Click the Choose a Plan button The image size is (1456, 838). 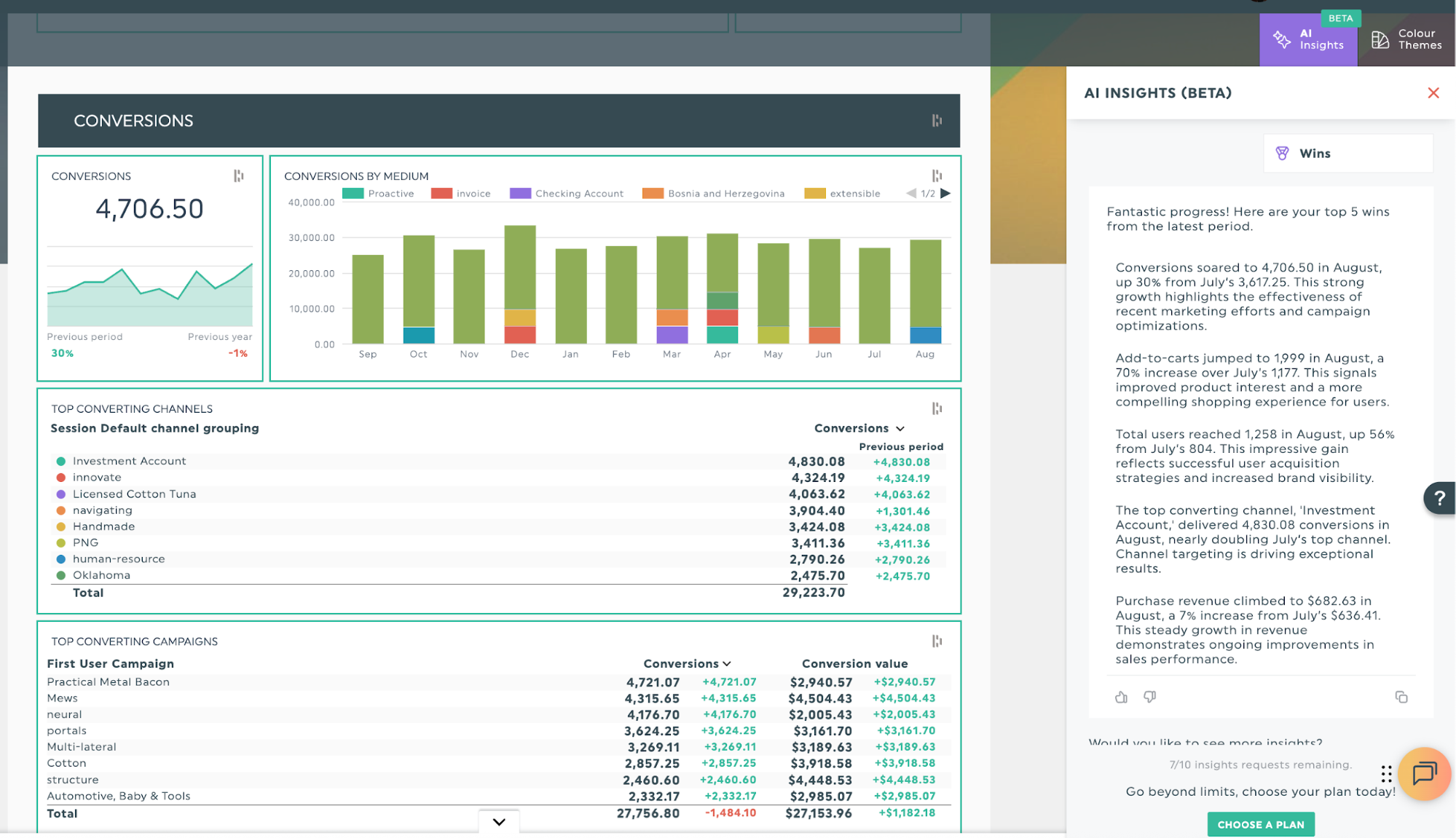pyautogui.click(x=1260, y=825)
